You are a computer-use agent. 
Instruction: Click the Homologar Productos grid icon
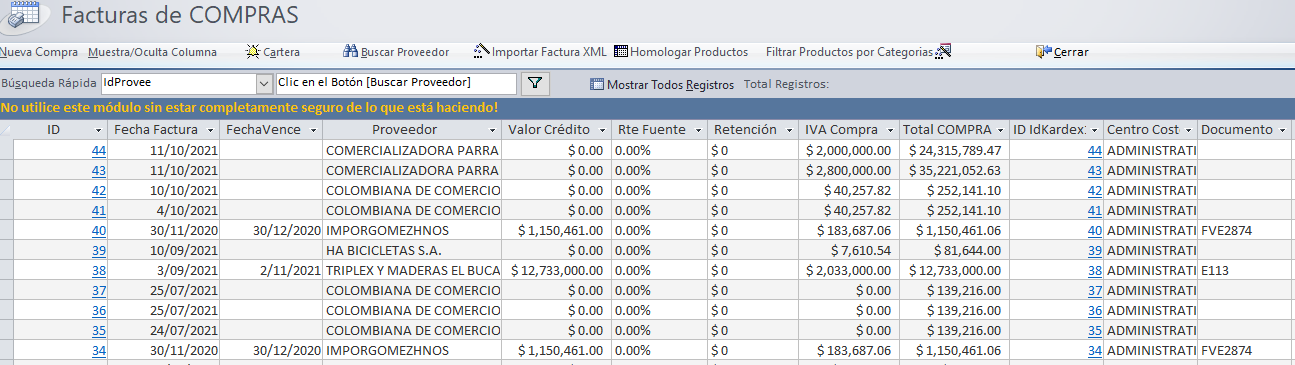point(621,52)
